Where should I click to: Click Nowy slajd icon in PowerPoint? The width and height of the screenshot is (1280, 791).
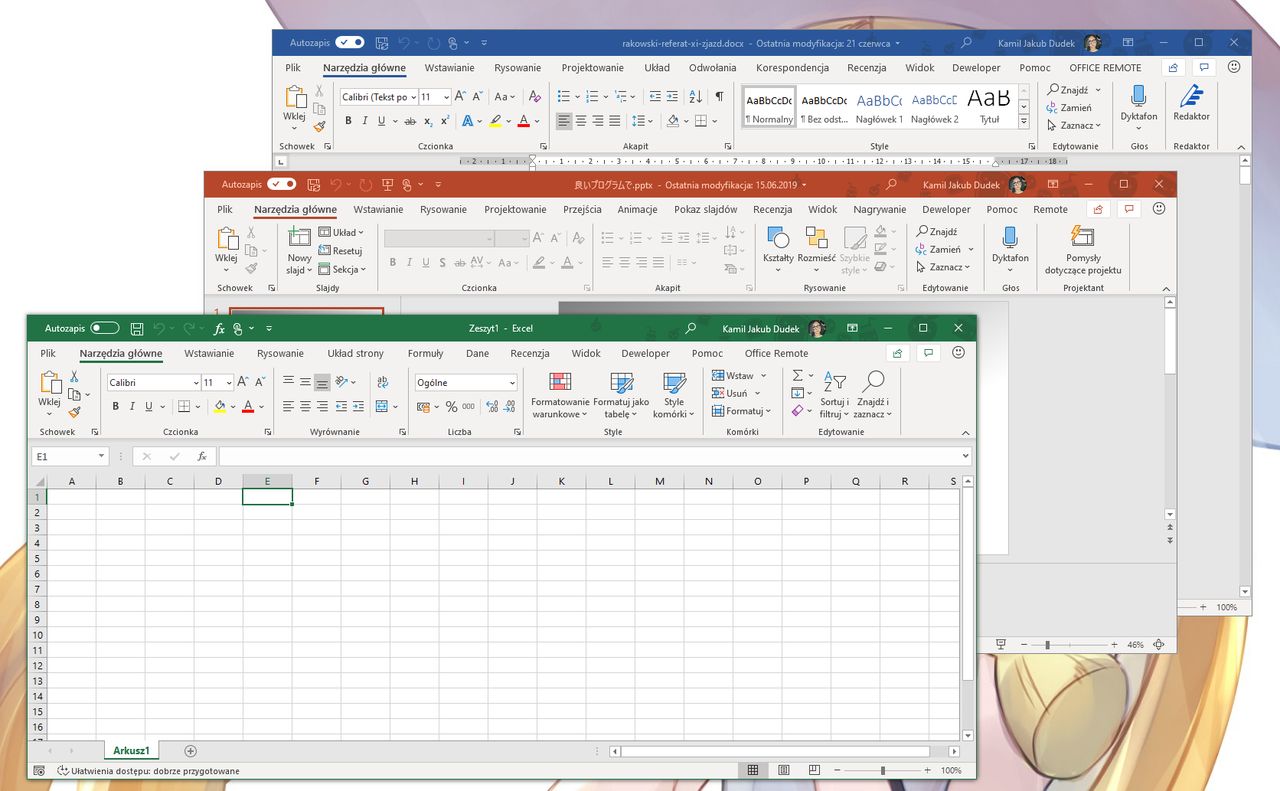300,237
